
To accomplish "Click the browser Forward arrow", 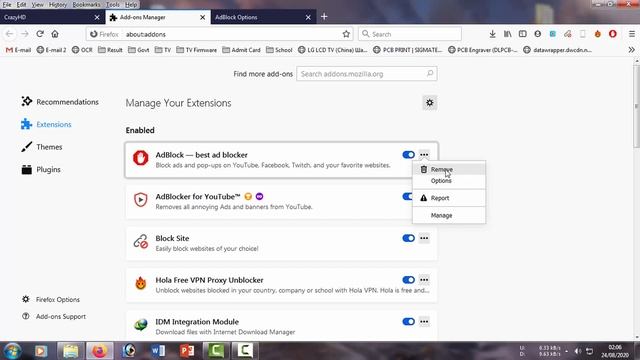I will point(24,34).
